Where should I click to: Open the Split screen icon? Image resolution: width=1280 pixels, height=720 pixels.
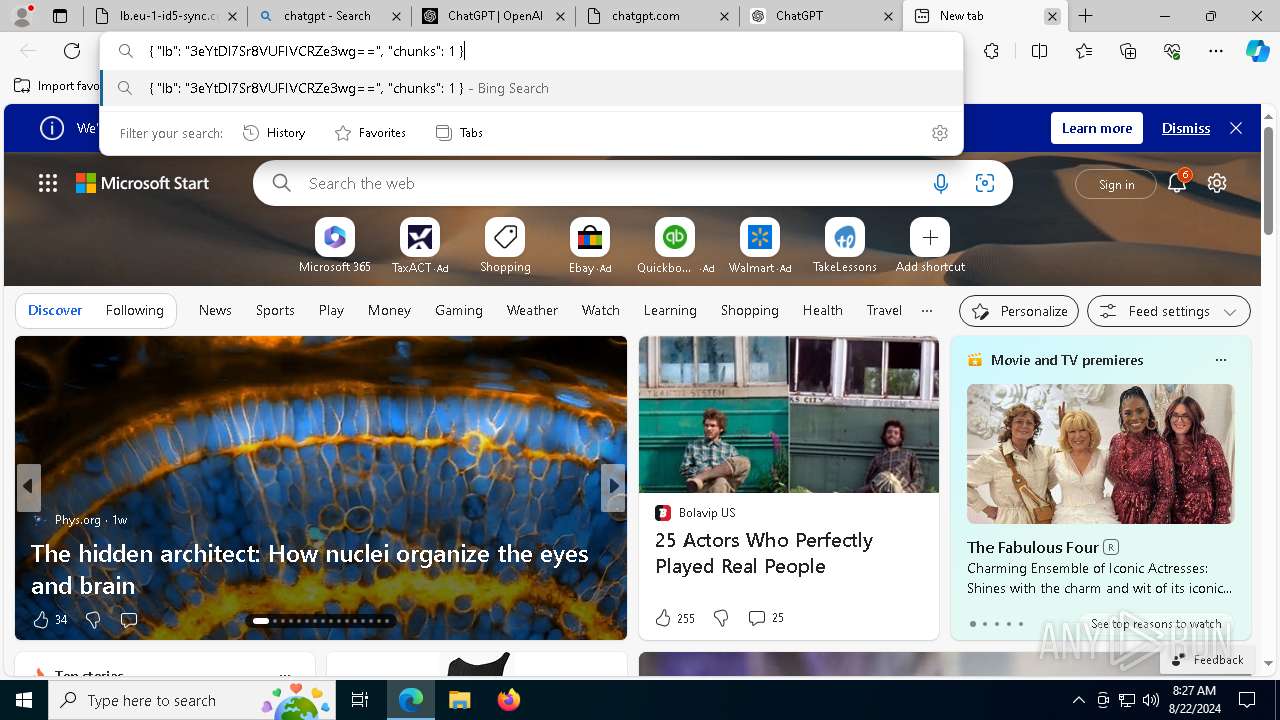tap(1039, 51)
